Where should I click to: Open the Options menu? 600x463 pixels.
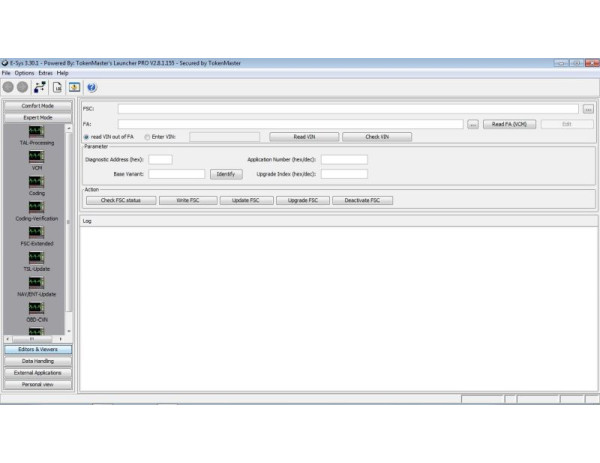click(x=24, y=73)
